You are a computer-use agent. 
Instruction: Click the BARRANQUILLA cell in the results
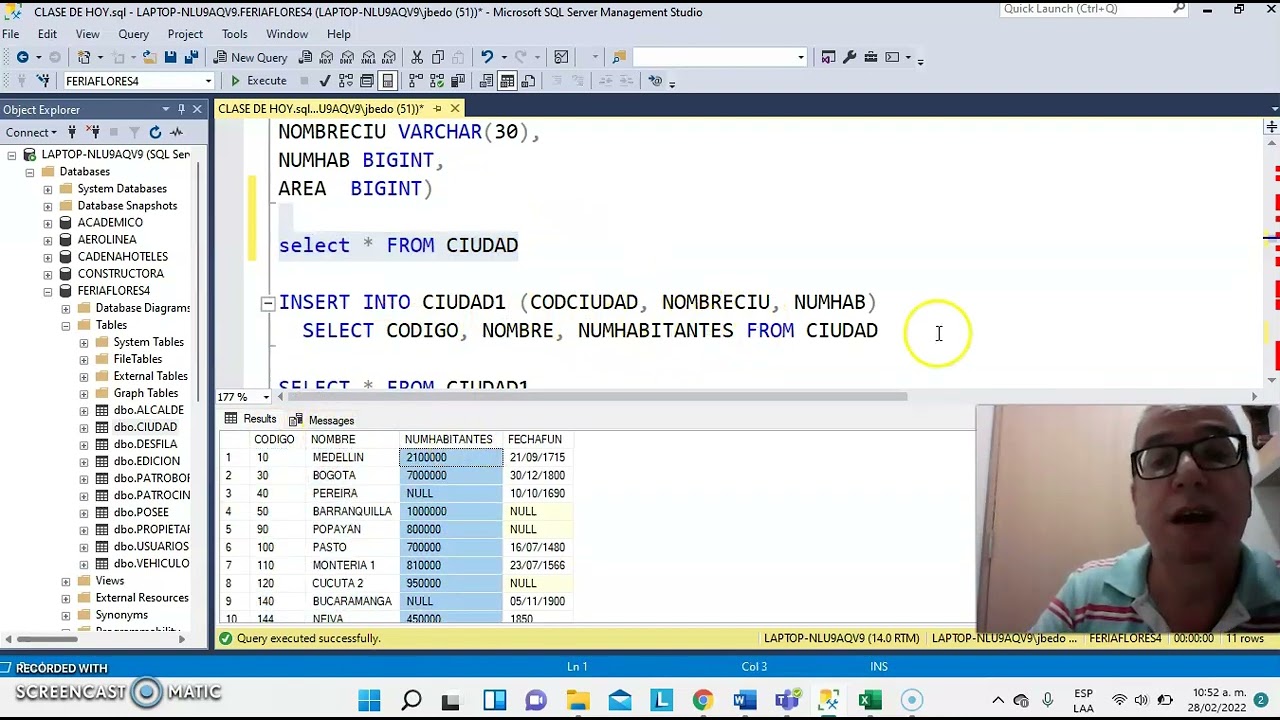pos(354,511)
